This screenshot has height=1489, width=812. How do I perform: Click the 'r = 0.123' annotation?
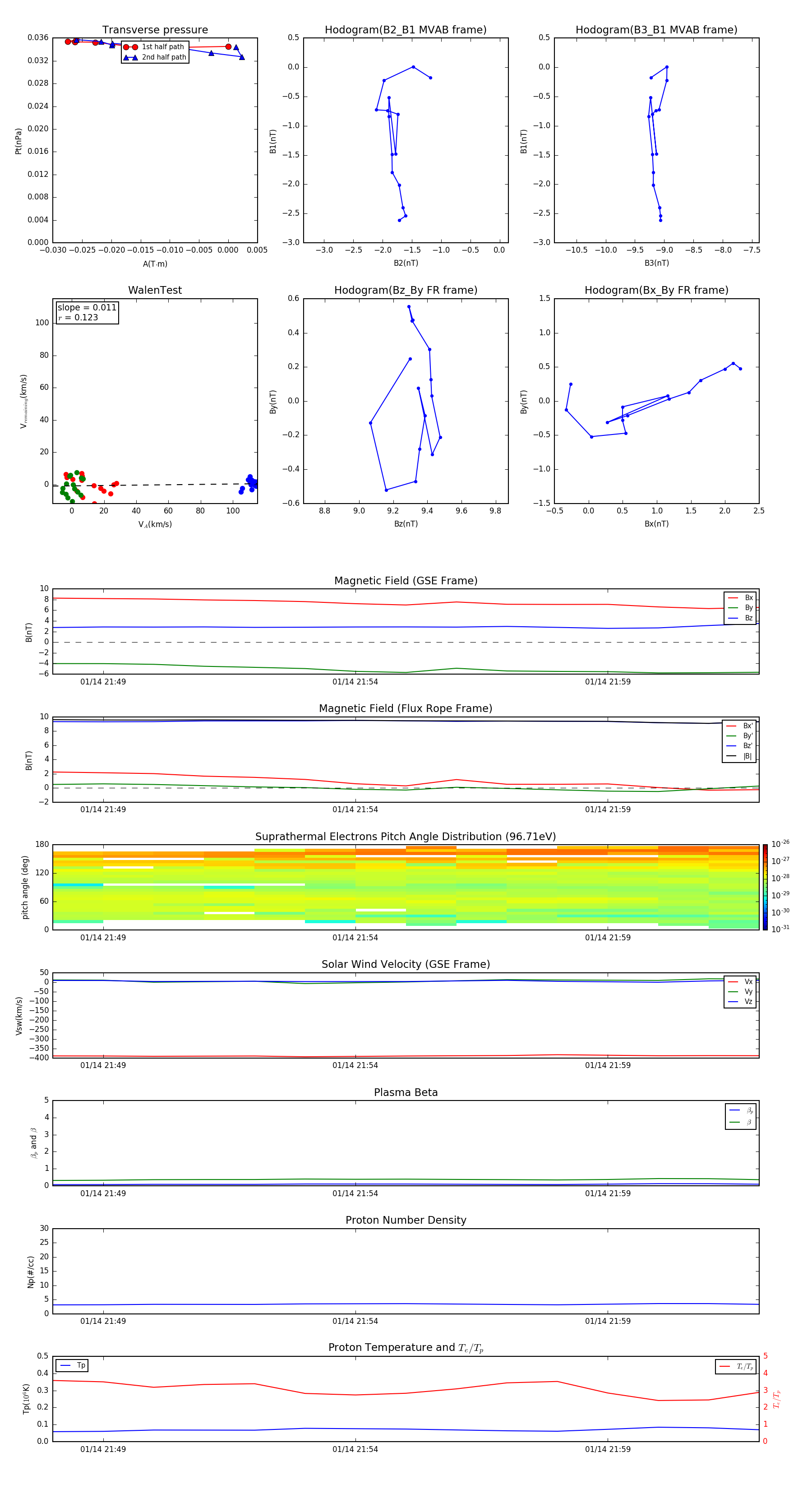click(78, 317)
